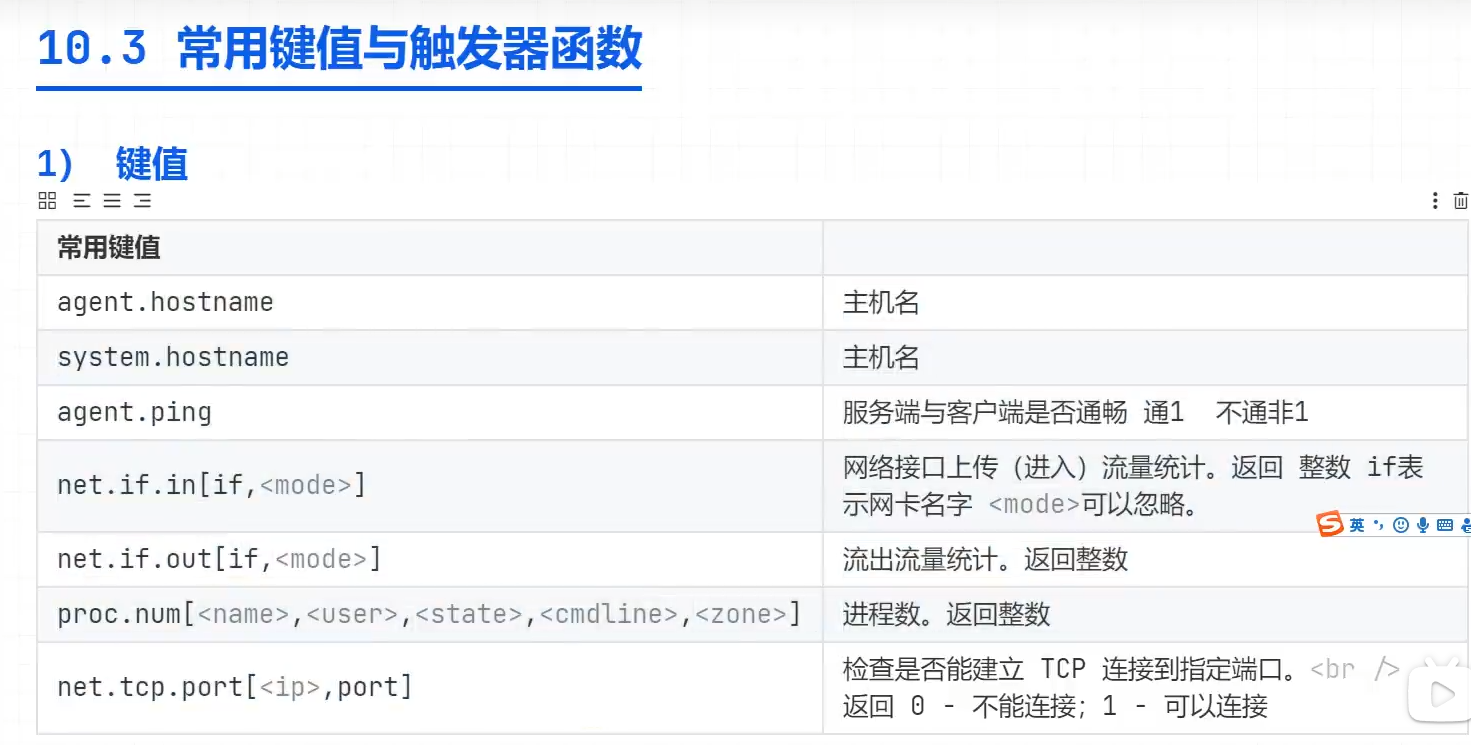Screen dimensions: 1471x745
Task: Click the Sogou input method logo
Action: click(x=1329, y=524)
